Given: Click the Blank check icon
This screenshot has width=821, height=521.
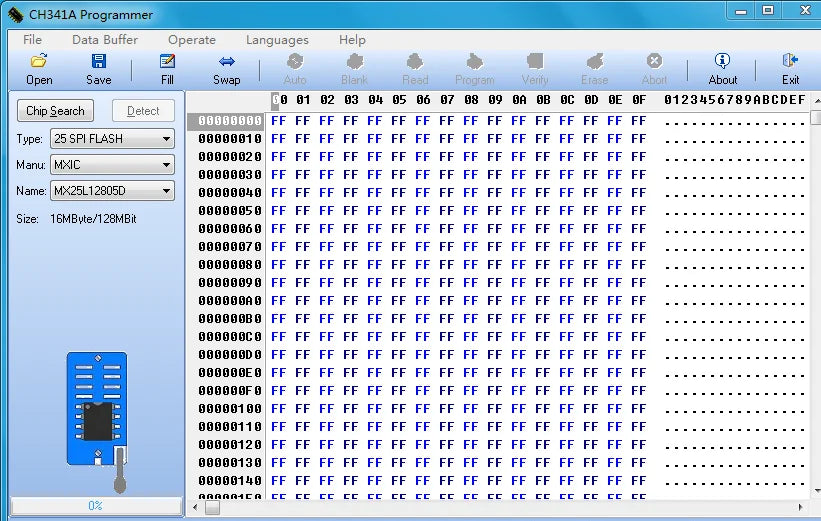Looking at the screenshot, I should (x=354, y=62).
